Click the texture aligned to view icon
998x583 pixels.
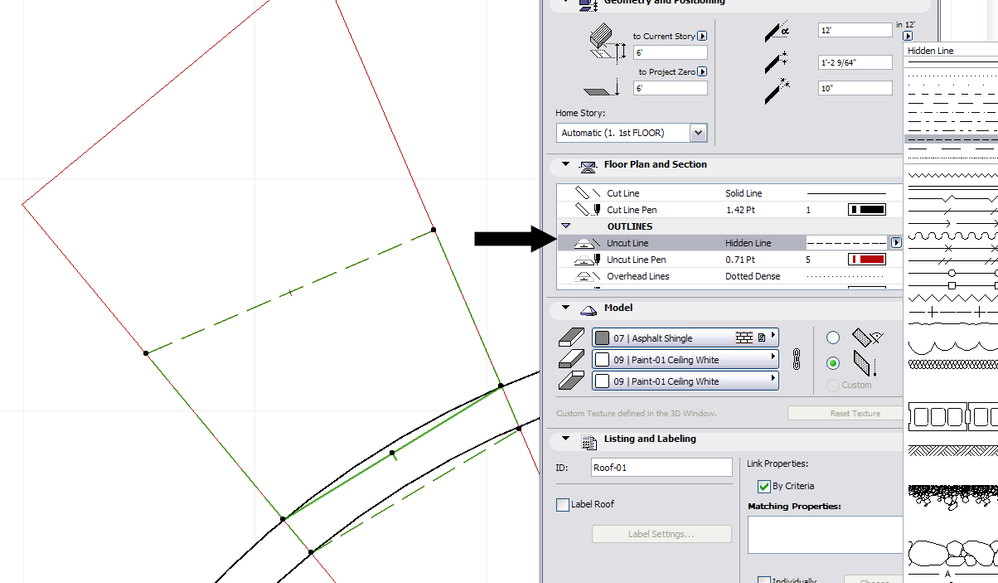point(867,337)
